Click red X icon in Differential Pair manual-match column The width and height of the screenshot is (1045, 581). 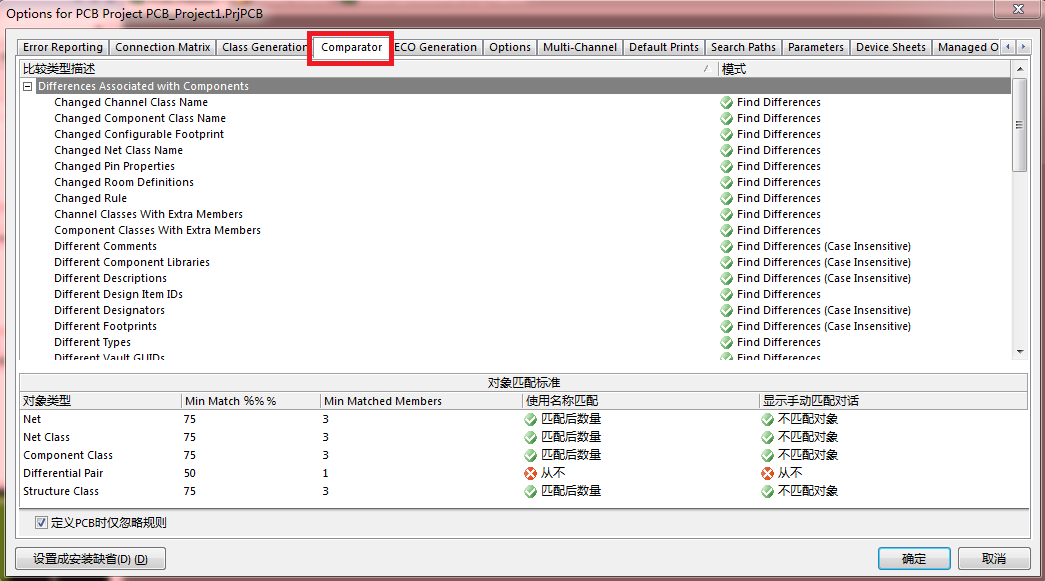coord(767,473)
